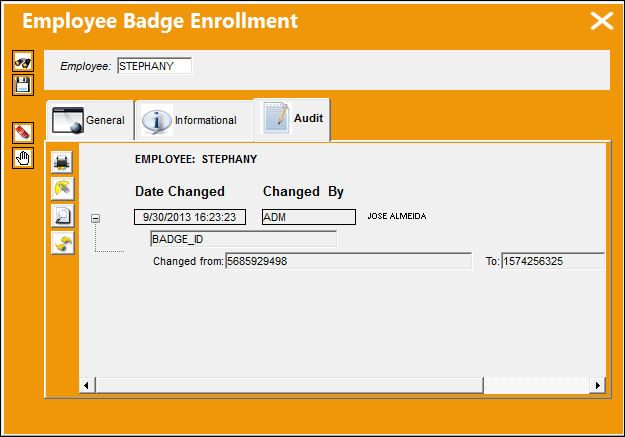
Task: Click the Employee field containing STEPHANY
Action: click(154, 66)
